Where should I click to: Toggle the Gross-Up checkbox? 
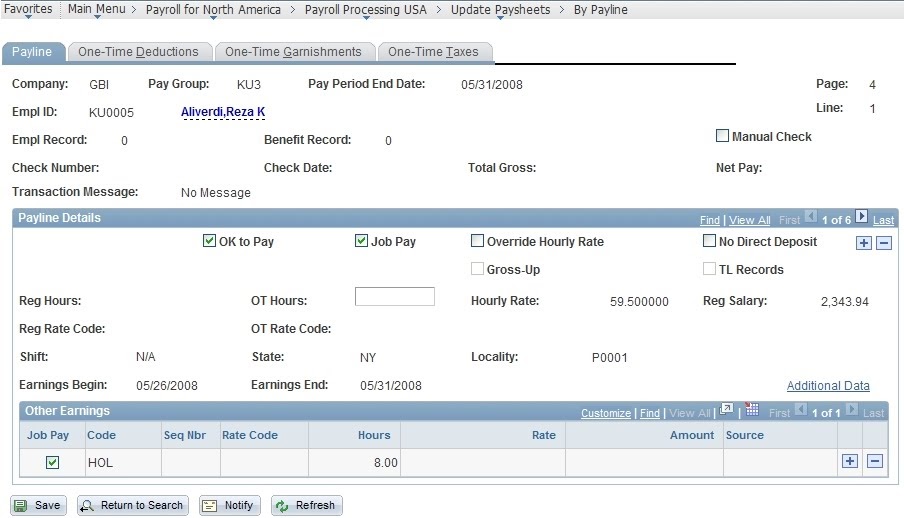coord(477,268)
